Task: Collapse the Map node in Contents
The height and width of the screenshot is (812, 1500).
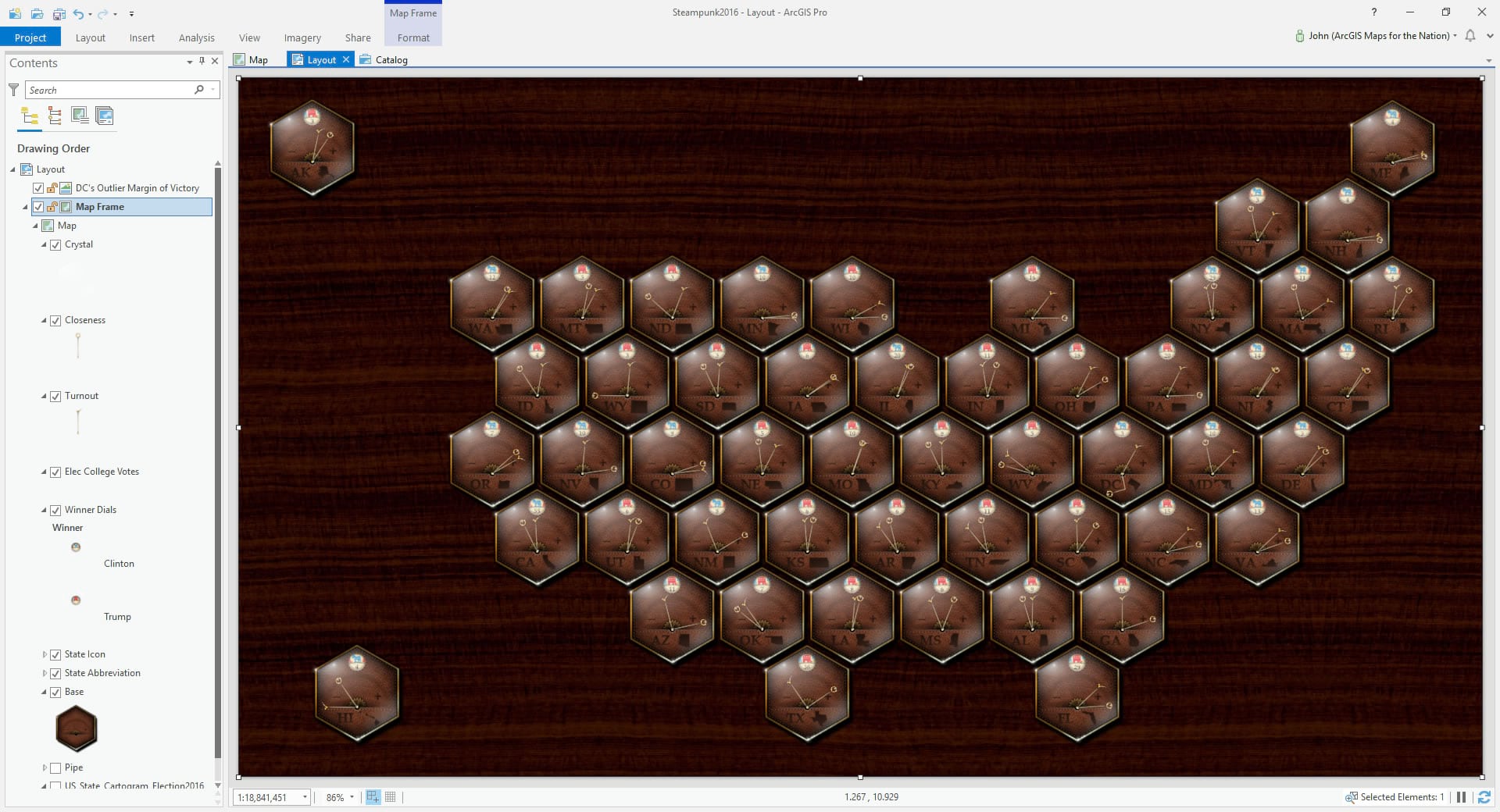Action: click(x=35, y=226)
